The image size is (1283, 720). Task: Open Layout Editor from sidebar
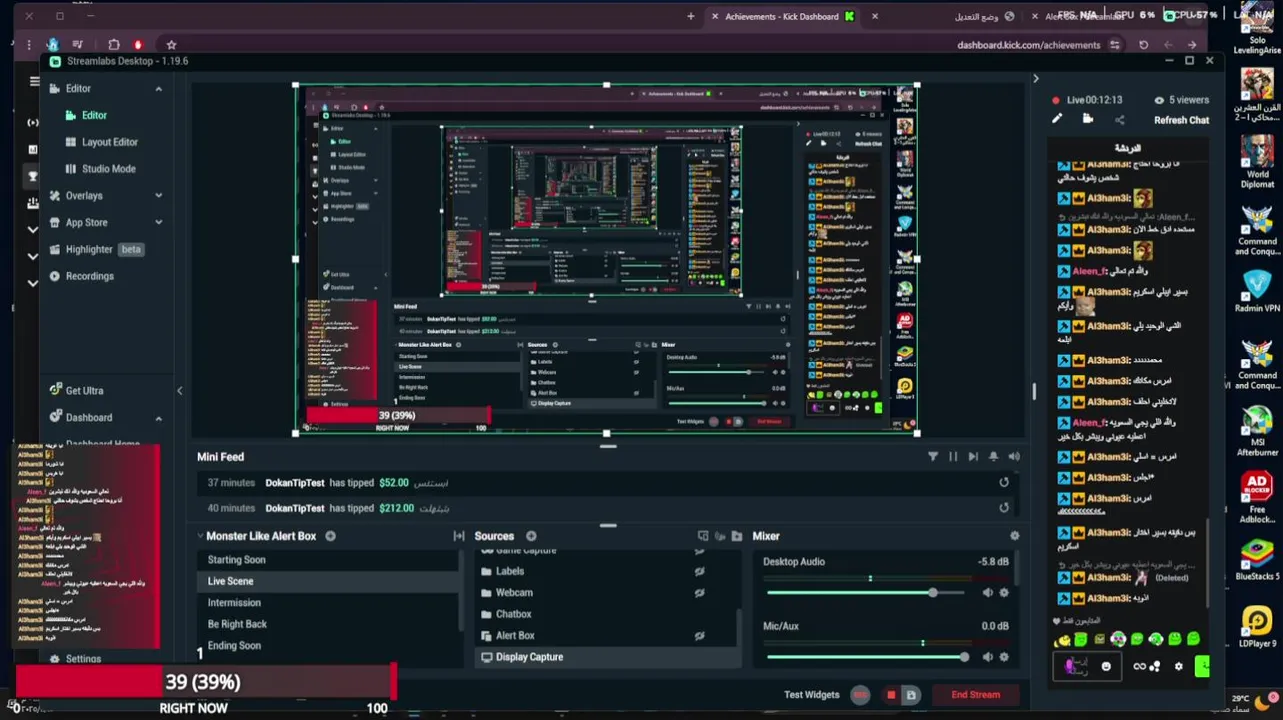(110, 142)
